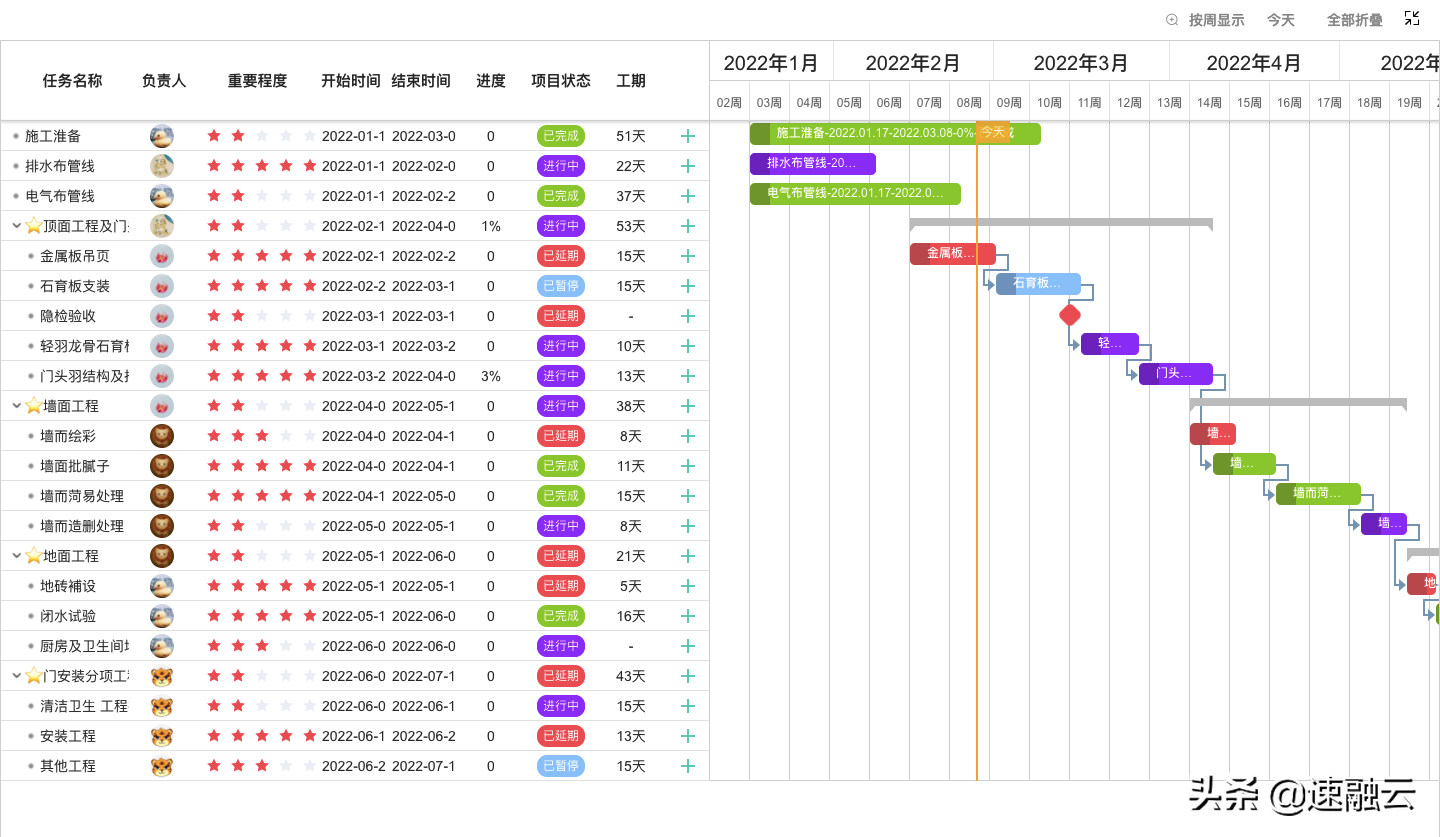Viewport: 1440px width, 837px height.
Task: Click the plus icon for 安装工程
Action: pyautogui.click(x=688, y=736)
